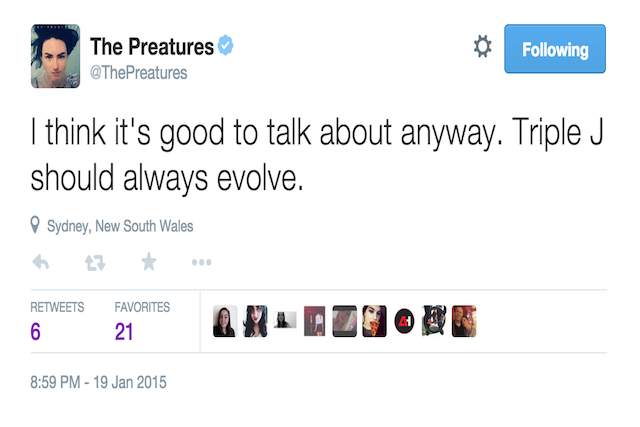View the 6 retweets list
This screenshot has width=640, height=427.
36,331
